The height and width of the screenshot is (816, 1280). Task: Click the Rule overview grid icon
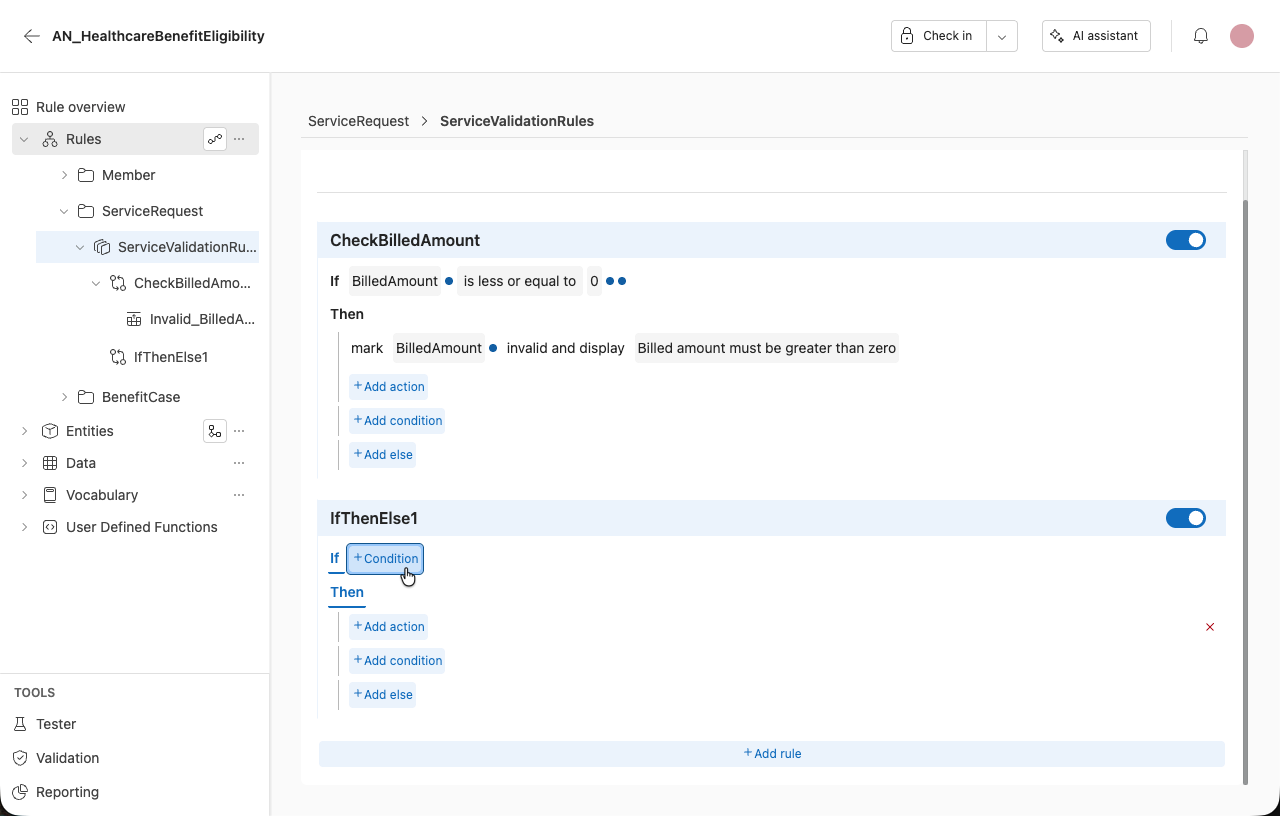(x=20, y=107)
